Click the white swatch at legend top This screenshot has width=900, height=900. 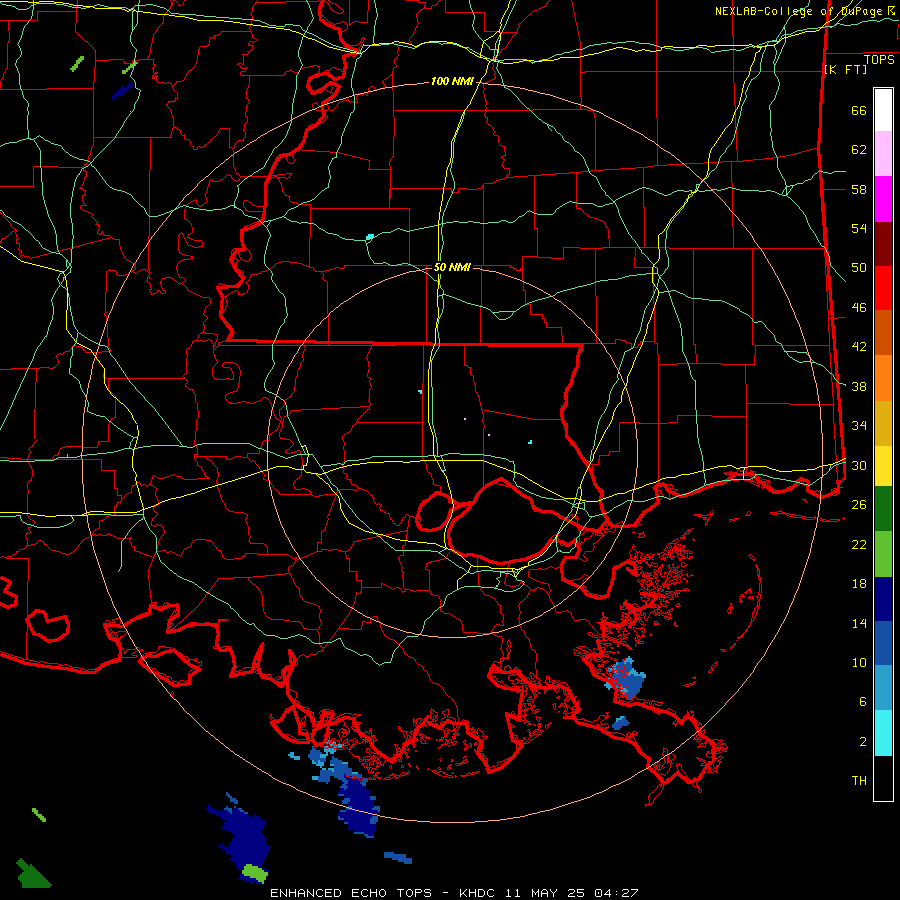tap(883, 110)
